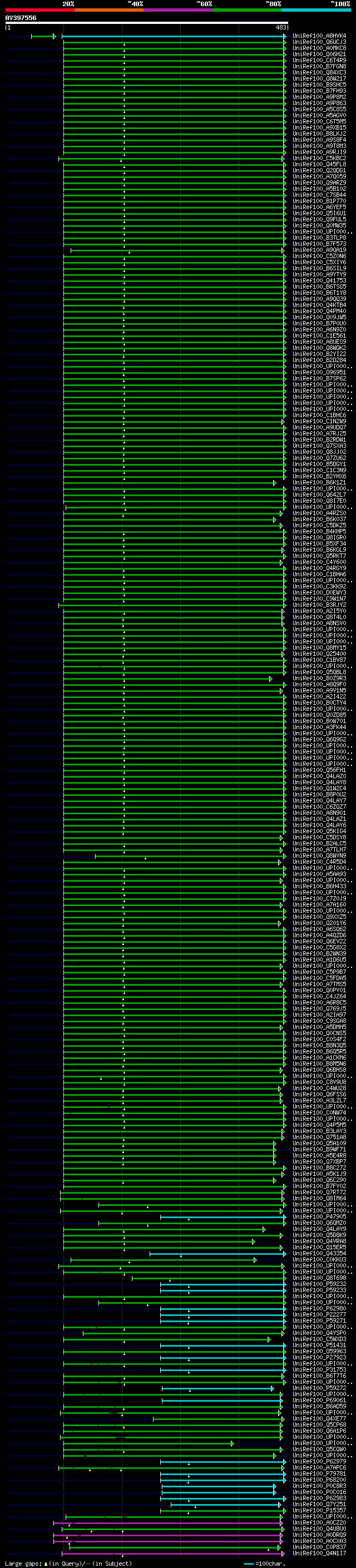This screenshot has height=1568, width=356.
Task: Open entry UniRef100_P62980
Action: [x=319, y=1308]
